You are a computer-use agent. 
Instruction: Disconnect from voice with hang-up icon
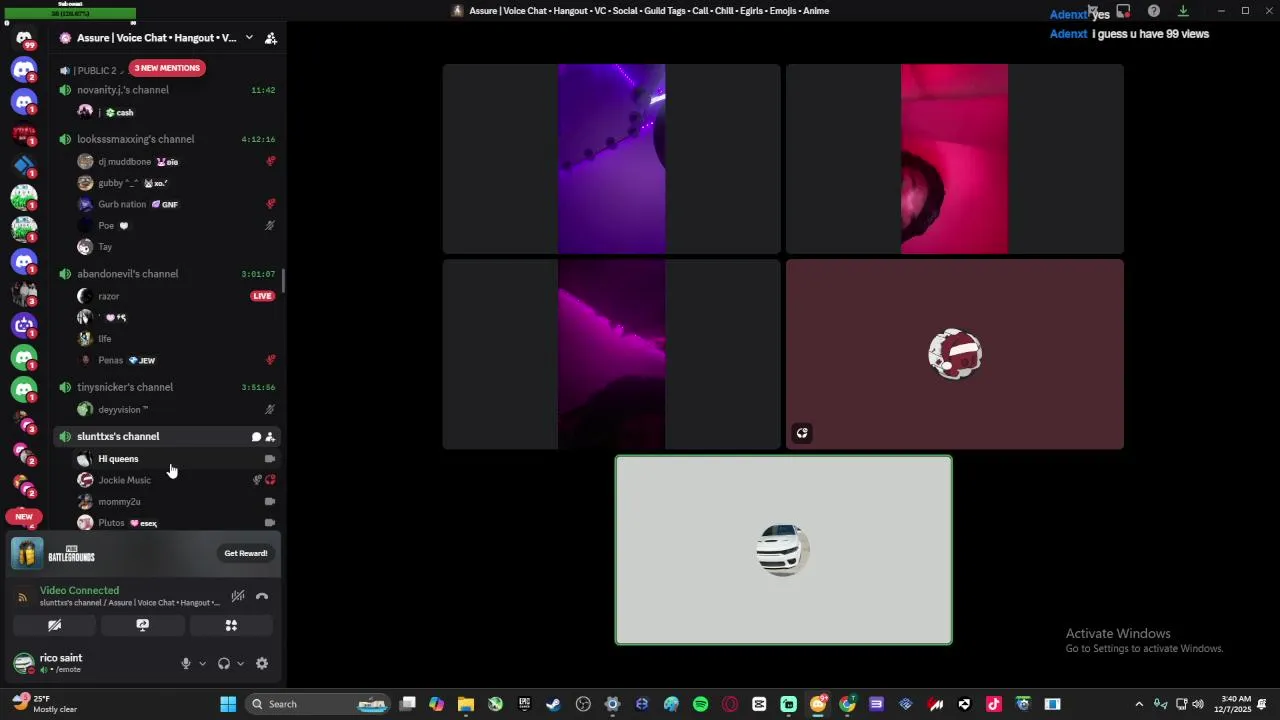click(x=262, y=596)
